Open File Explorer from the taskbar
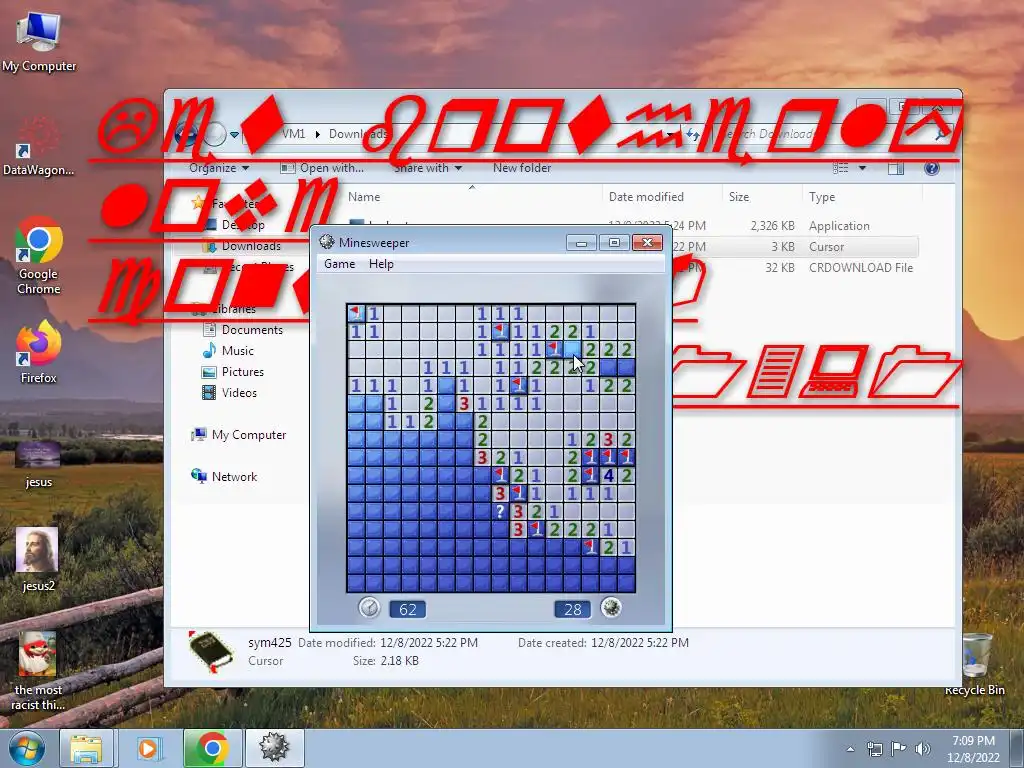The width and height of the screenshot is (1024, 768). pos(86,748)
